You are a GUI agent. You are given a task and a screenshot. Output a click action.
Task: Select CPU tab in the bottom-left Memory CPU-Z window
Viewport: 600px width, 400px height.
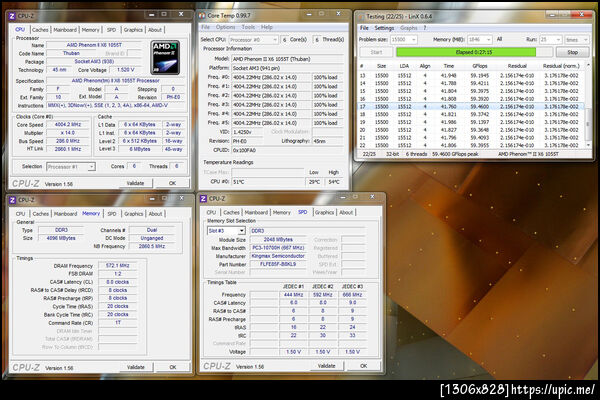point(20,214)
